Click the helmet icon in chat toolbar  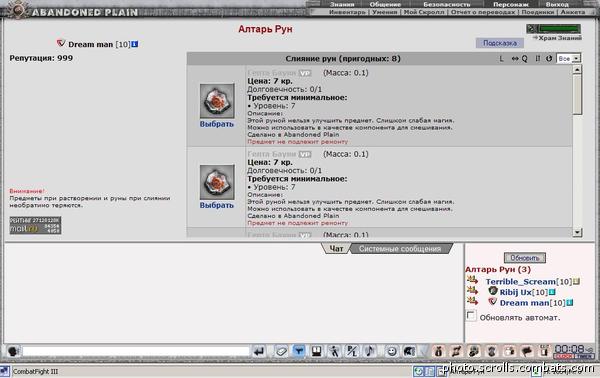[409, 351]
